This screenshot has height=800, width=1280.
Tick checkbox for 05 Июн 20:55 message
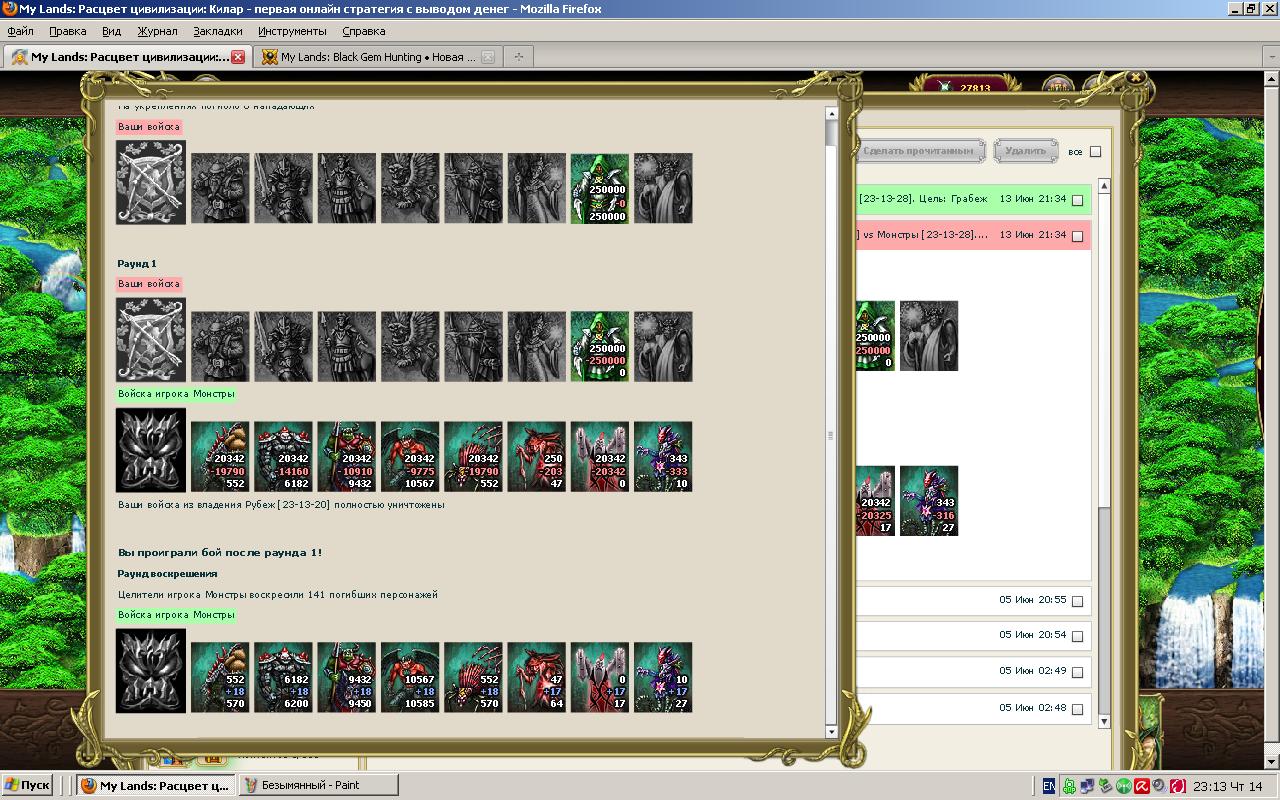tap(1077, 601)
